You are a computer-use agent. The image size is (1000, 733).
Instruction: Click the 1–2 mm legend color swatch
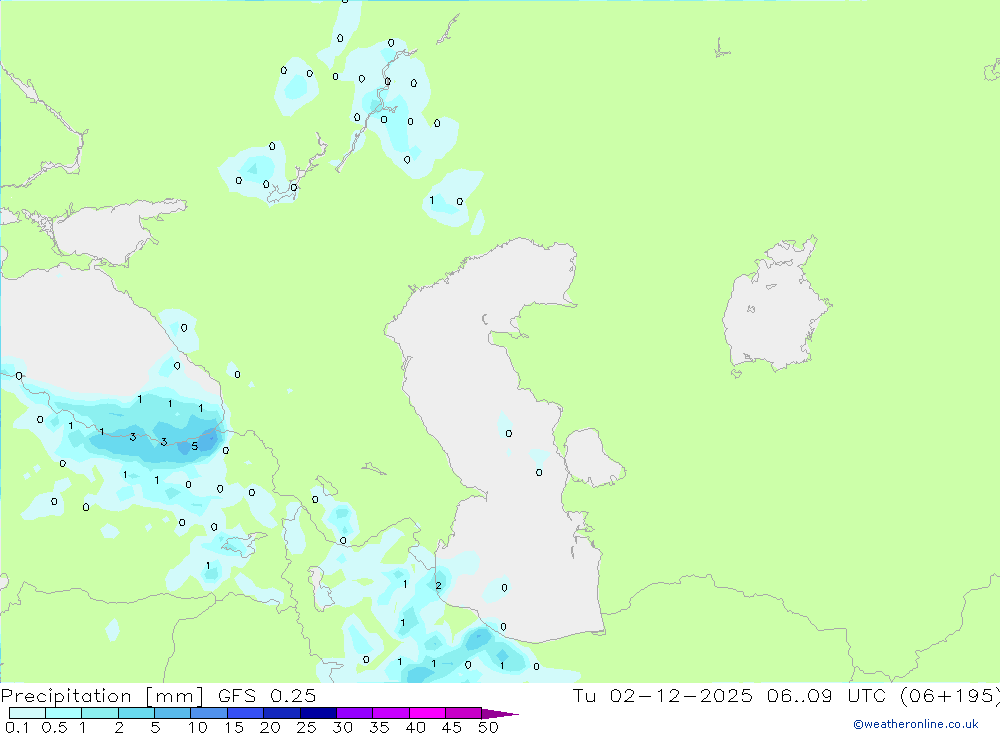tap(100, 713)
